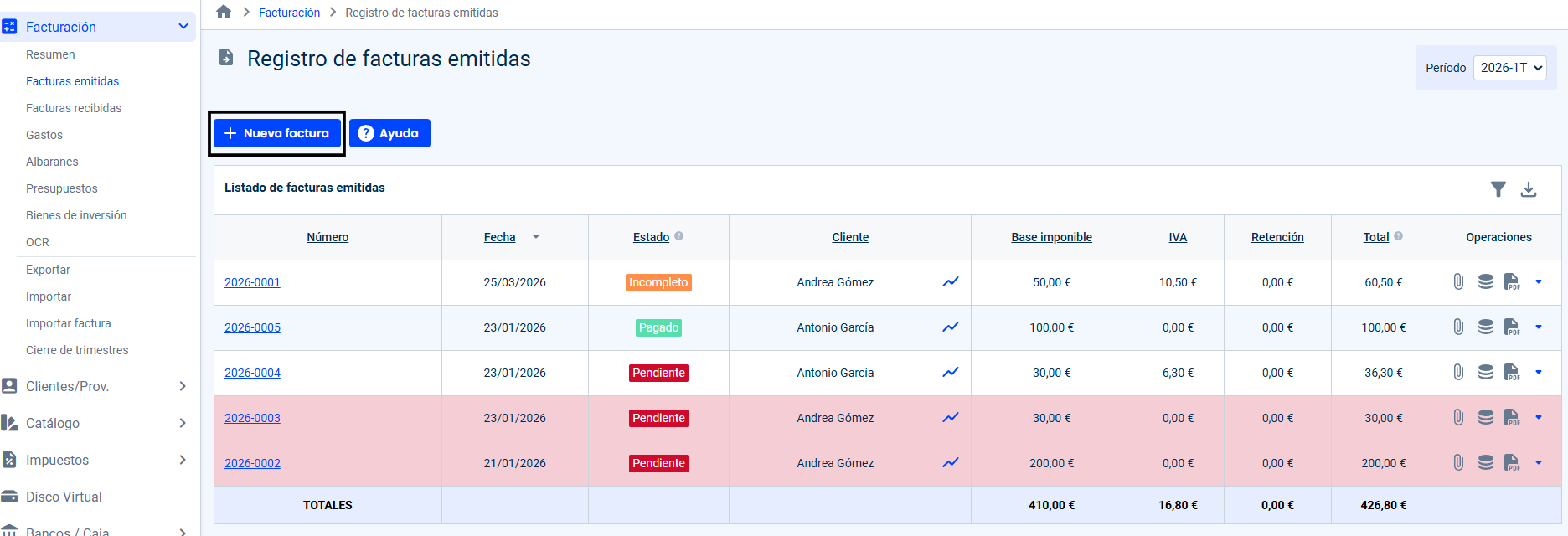Click the attachment paperclip for invoice 2026-0001
Viewport: 1568px width, 536px height.
(x=1458, y=282)
